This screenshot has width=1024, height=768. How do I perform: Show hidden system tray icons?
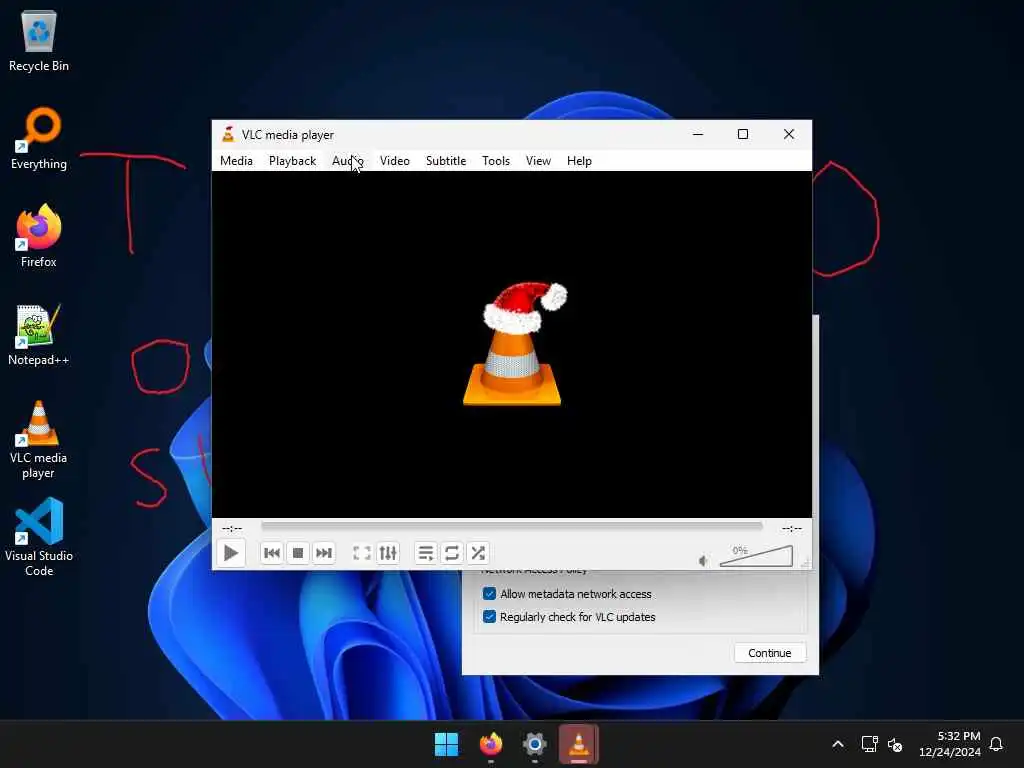(838, 744)
